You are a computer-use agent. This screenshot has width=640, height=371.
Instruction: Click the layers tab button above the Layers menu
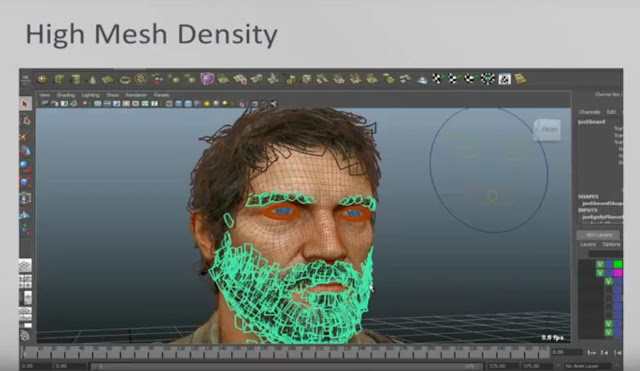[x=598, y=235]
